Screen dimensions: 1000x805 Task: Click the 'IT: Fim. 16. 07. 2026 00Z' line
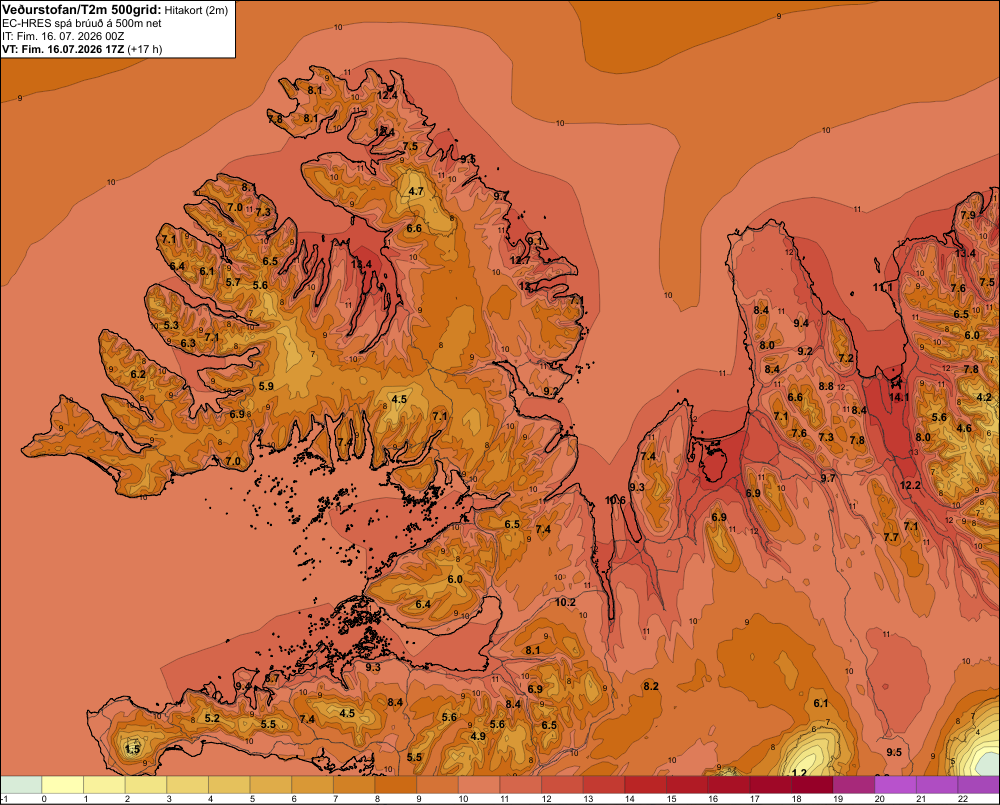[63, 36]
